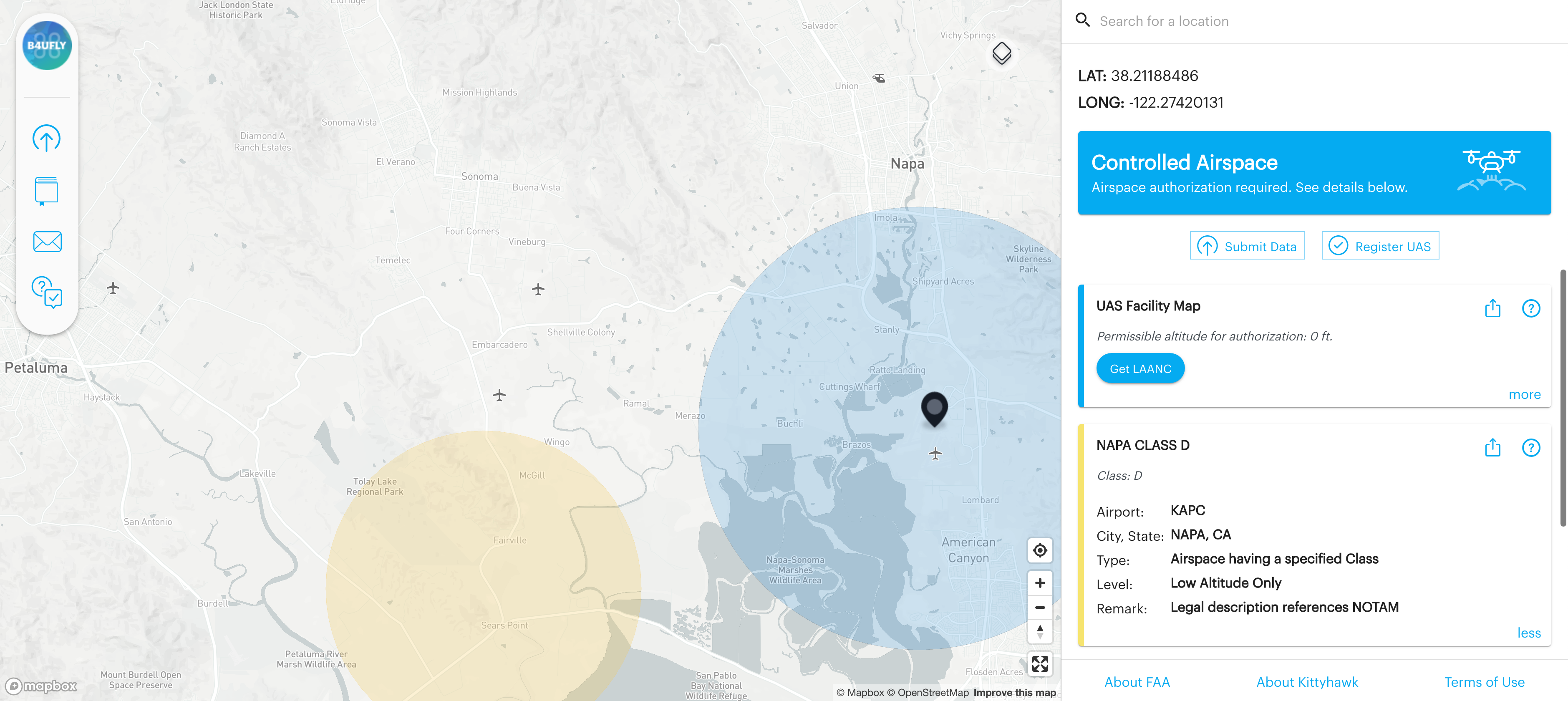Open the guide book icon in the sidebar
Viewport: 1568px width, 701px height.
pyautogui.click(x=46, y=191)
